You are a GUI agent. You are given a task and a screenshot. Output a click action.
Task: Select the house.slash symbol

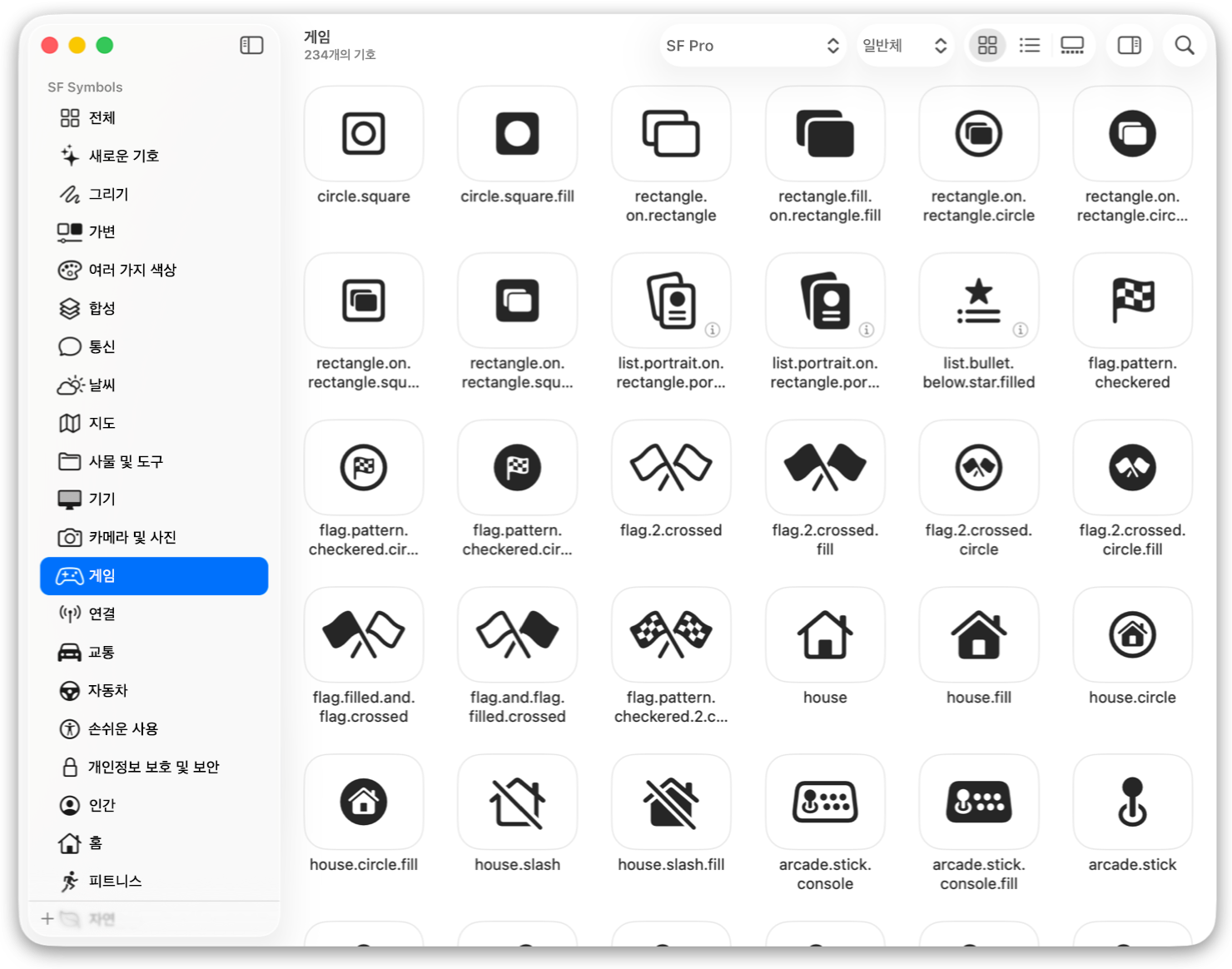pos(518,803)
